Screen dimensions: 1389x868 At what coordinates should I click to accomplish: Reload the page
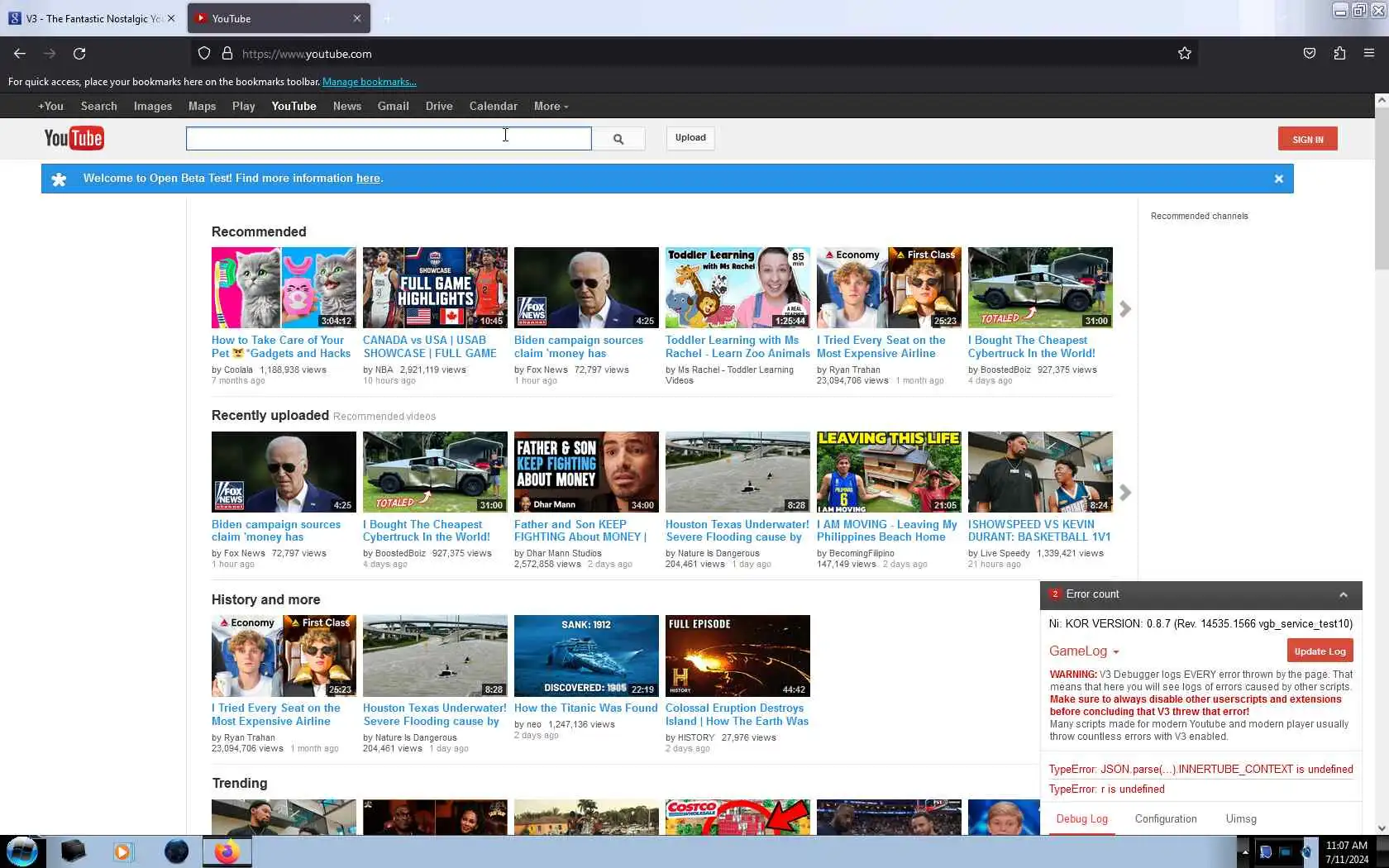[79, 54]
